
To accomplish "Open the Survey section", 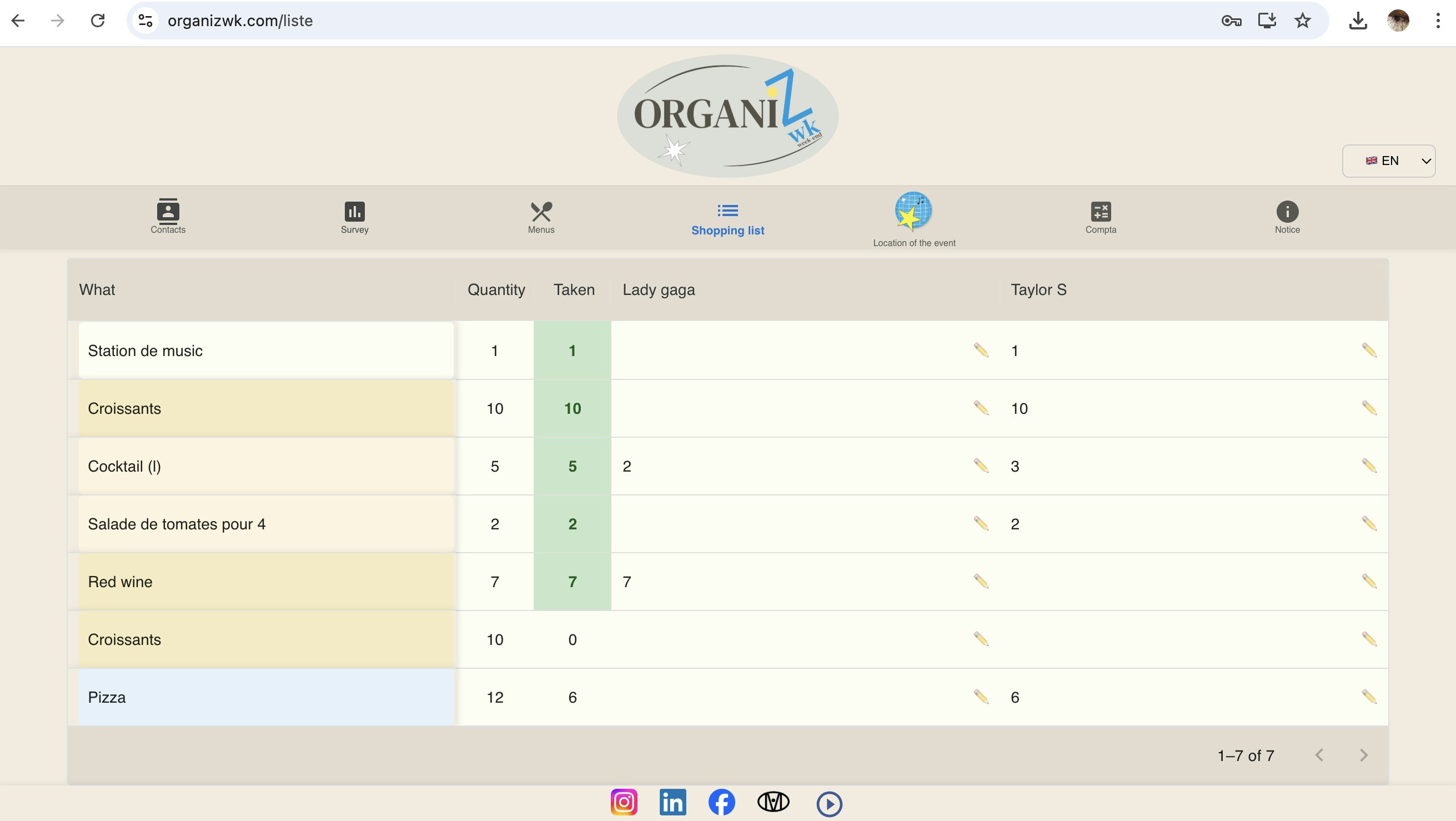I will pos(354,218).
